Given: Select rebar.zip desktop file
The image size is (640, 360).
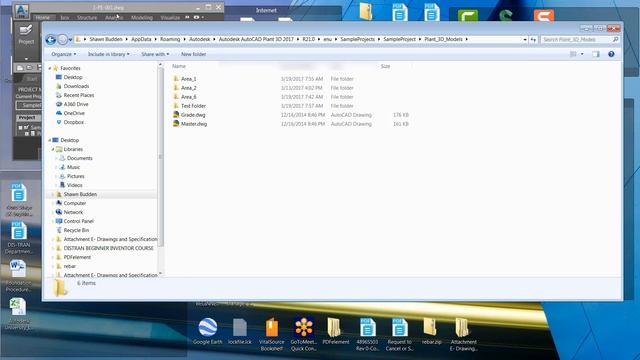Looking at the screenshot, I should click(x=431, y=331).
